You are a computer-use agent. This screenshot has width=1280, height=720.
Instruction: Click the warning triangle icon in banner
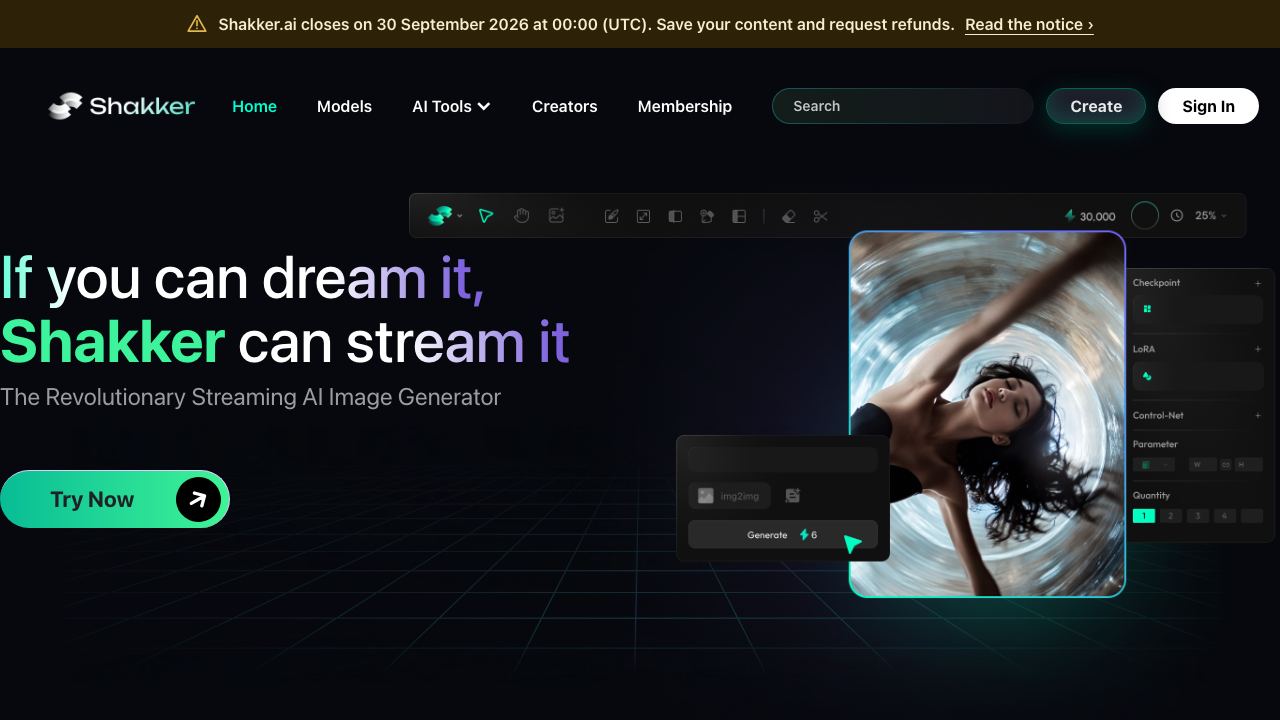click(x=197, y=24)
